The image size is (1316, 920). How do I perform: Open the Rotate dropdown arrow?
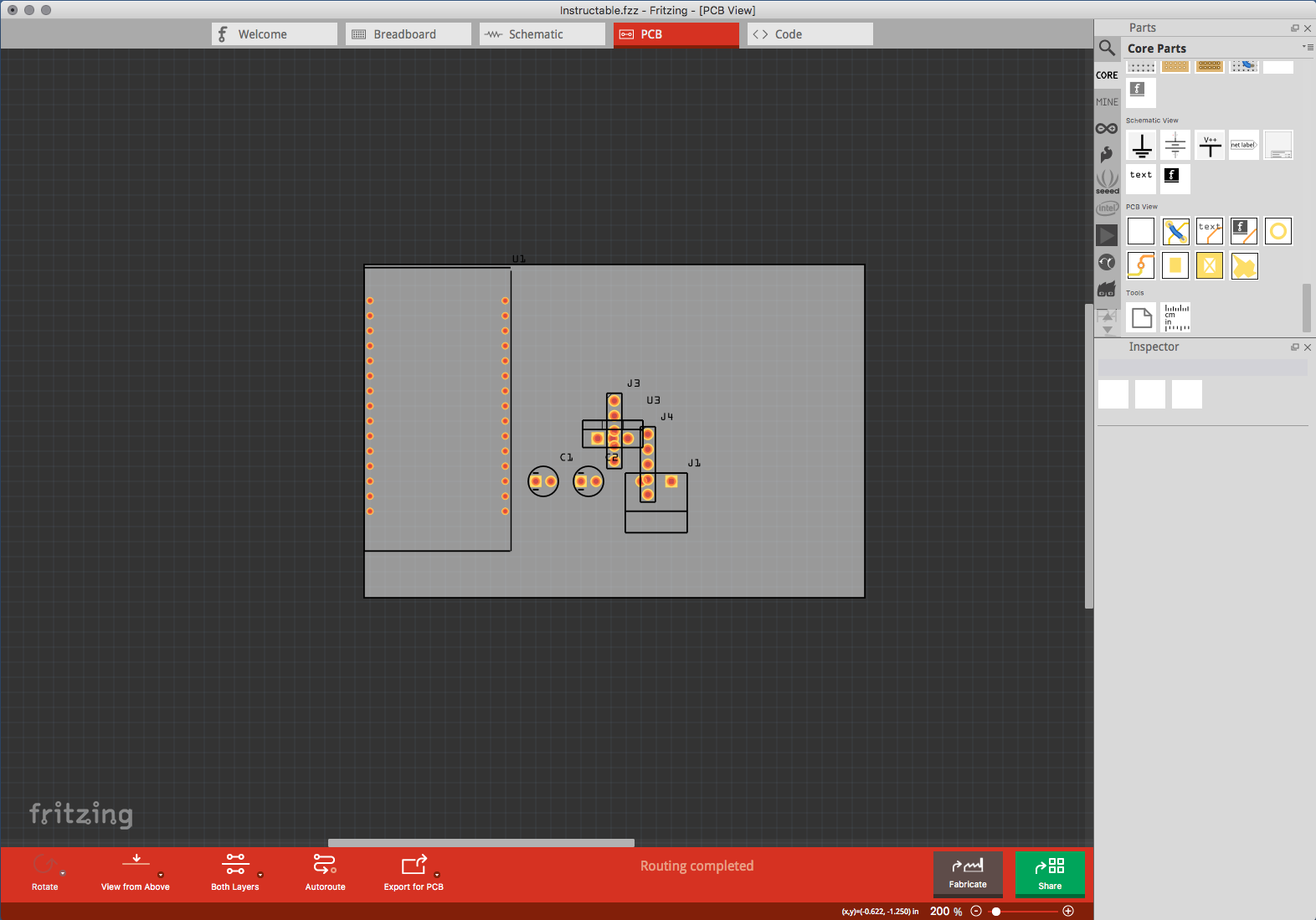click(x=63, y=874)
